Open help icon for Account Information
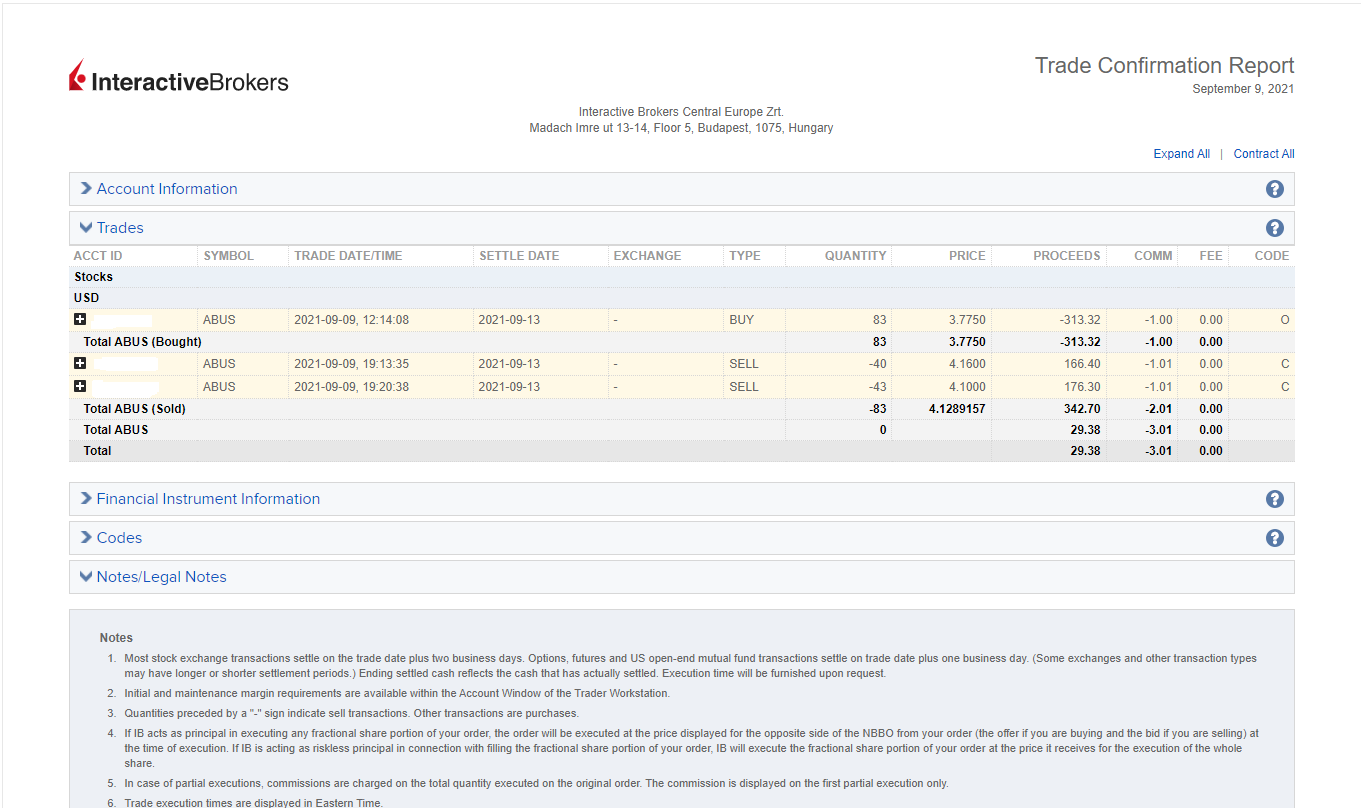The width and height of the screenshot is (1361, 808). tap(1274, 189)
